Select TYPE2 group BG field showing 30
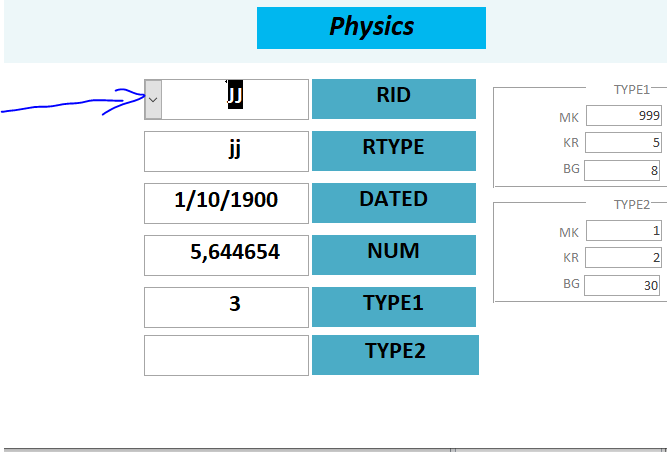 [x=622, y=285]
